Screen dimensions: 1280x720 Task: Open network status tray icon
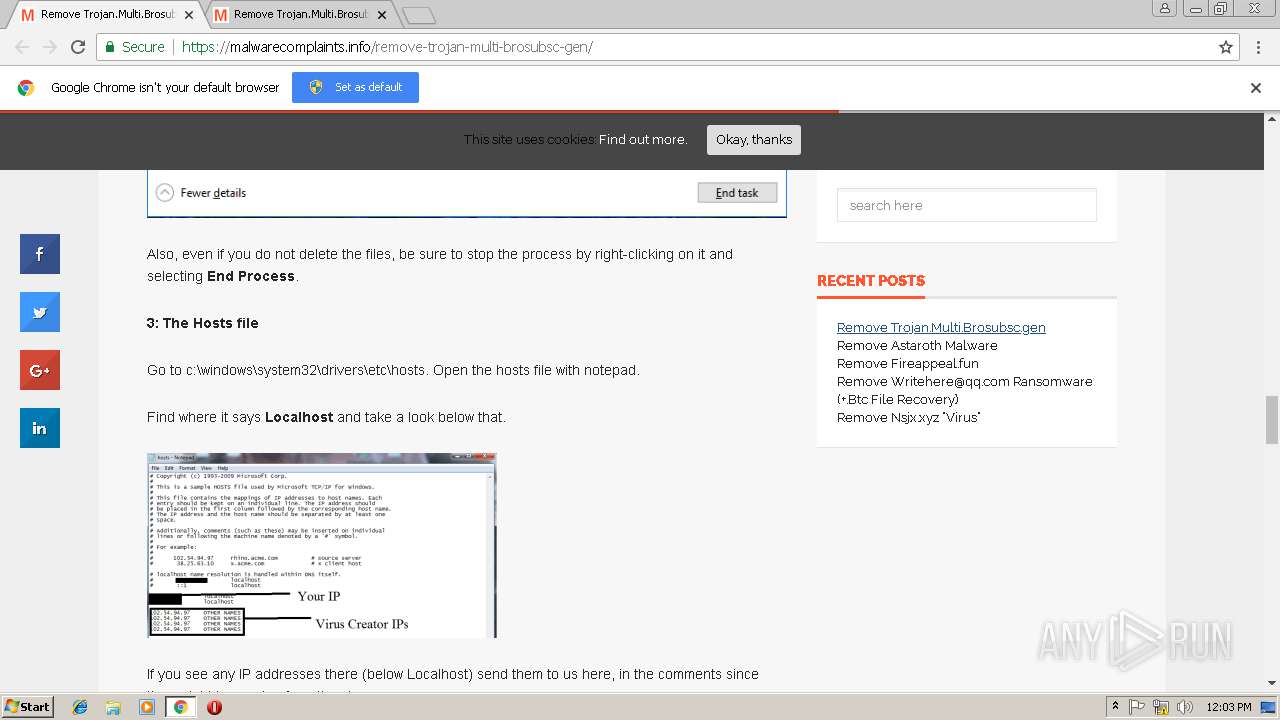pyautogui.click(x=1162, y=707)
